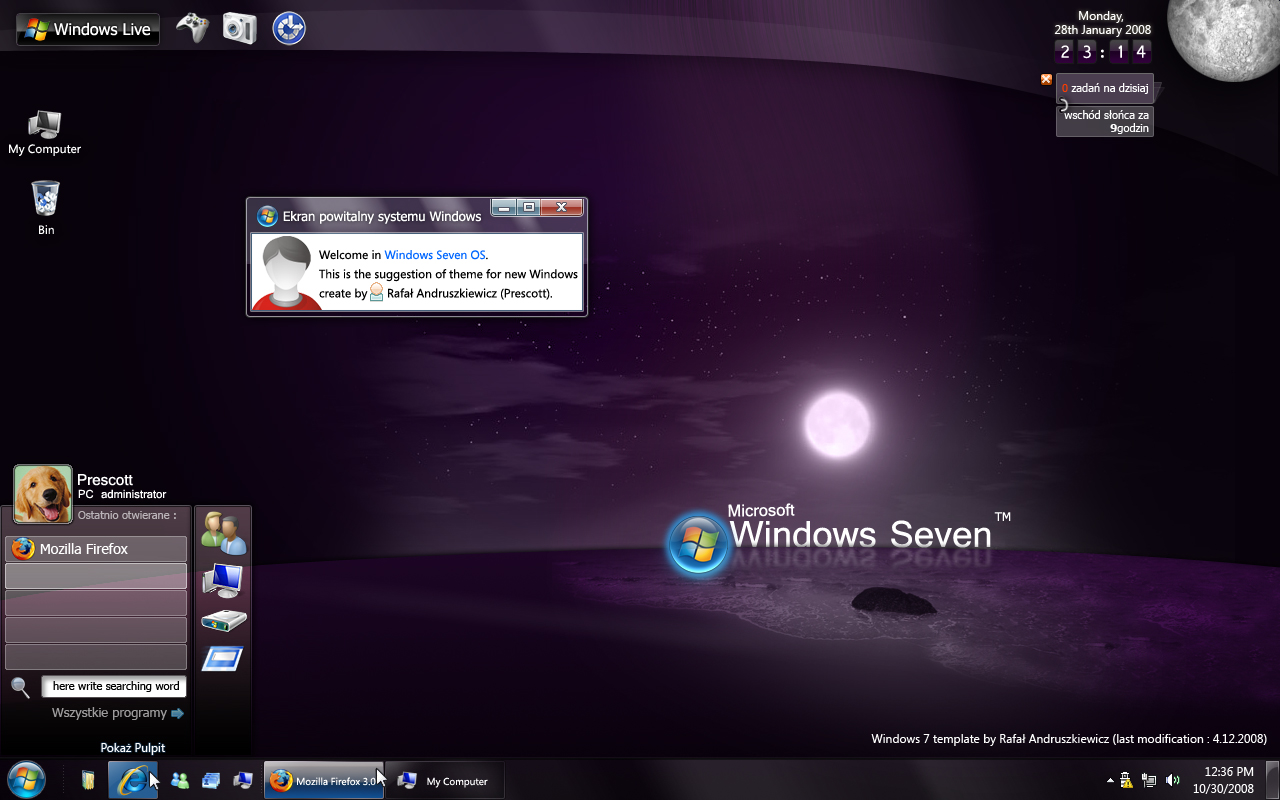Viewport: 1280px width, 800px height.
Task: Click the drive icon in start menu side panel
Action: coord(223,621)
